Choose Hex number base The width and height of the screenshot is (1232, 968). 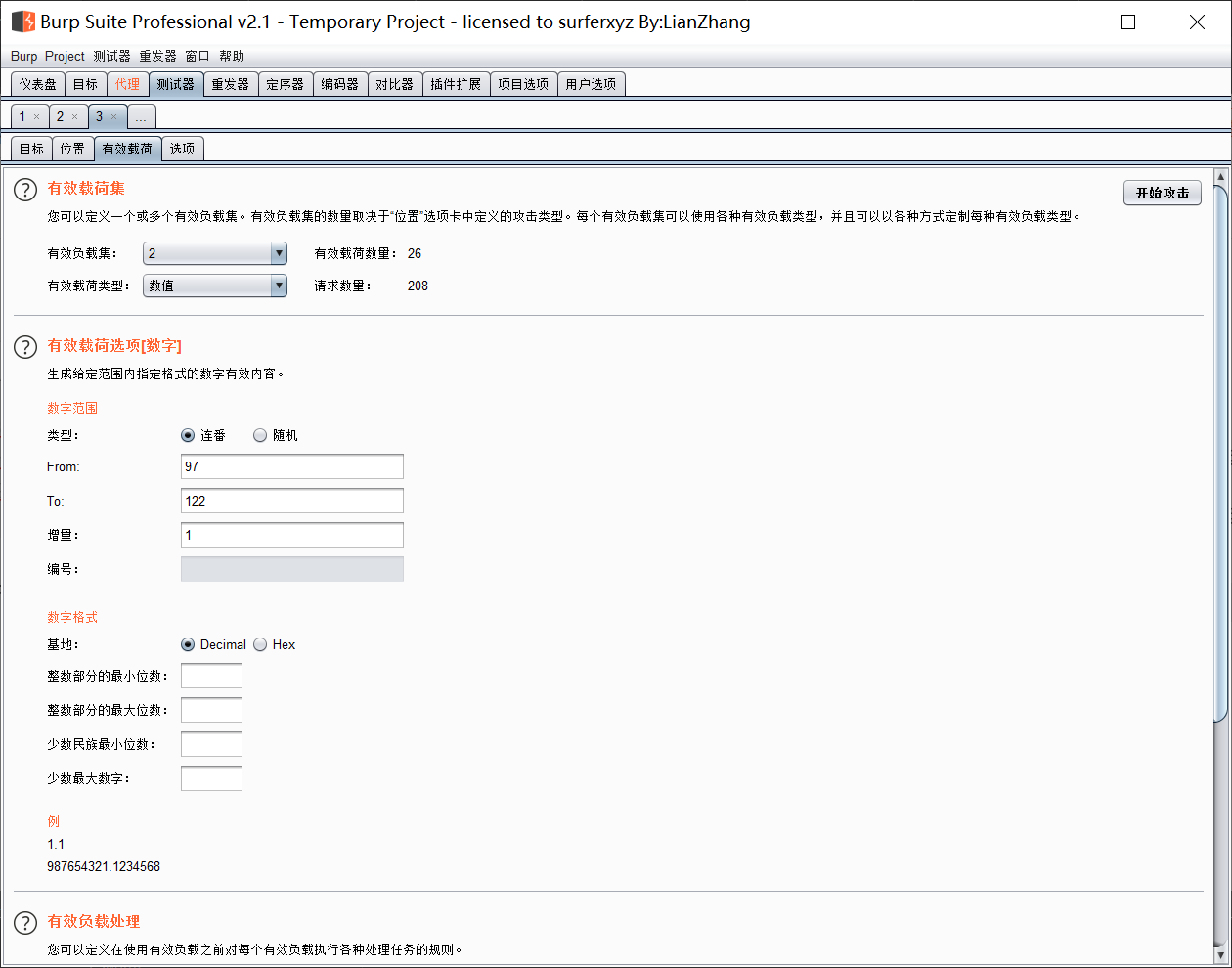(260, 645)
